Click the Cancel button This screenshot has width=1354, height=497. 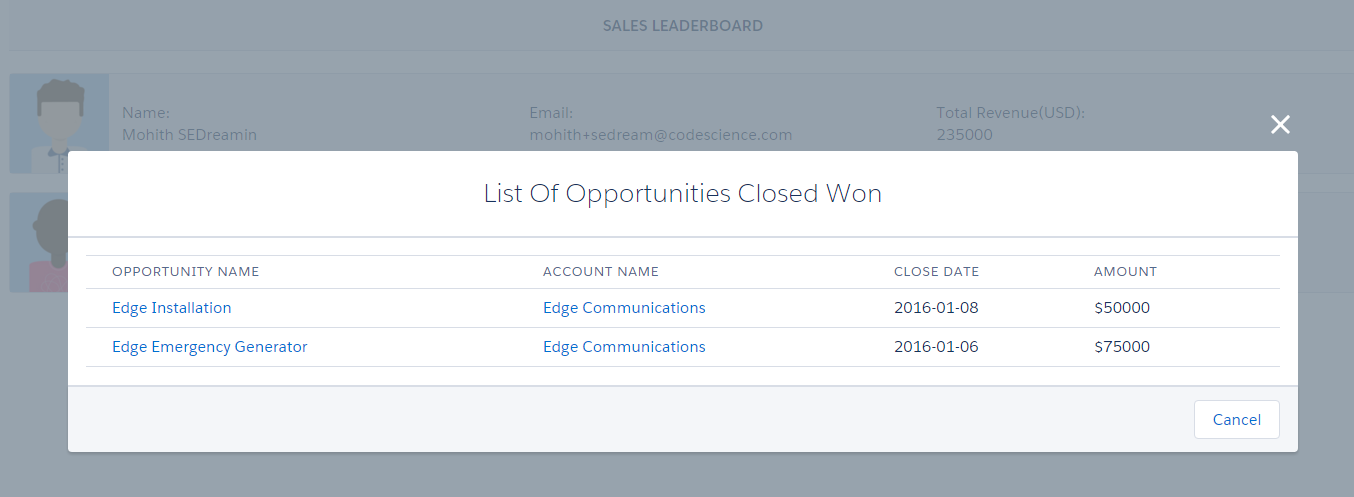[x=1236, y=420]
